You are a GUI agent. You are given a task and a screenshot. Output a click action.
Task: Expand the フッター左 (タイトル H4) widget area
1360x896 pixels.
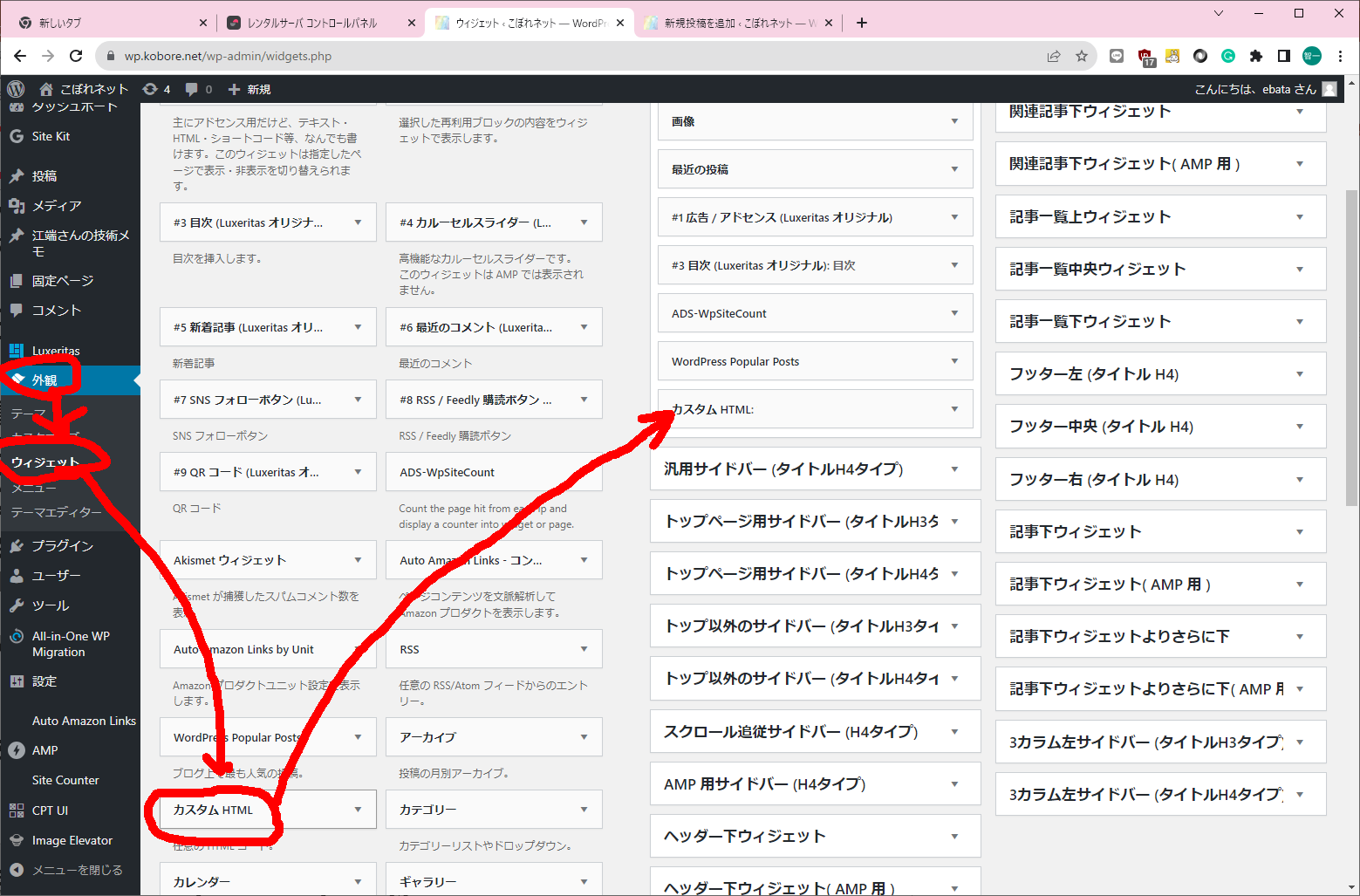[1300, 374]
